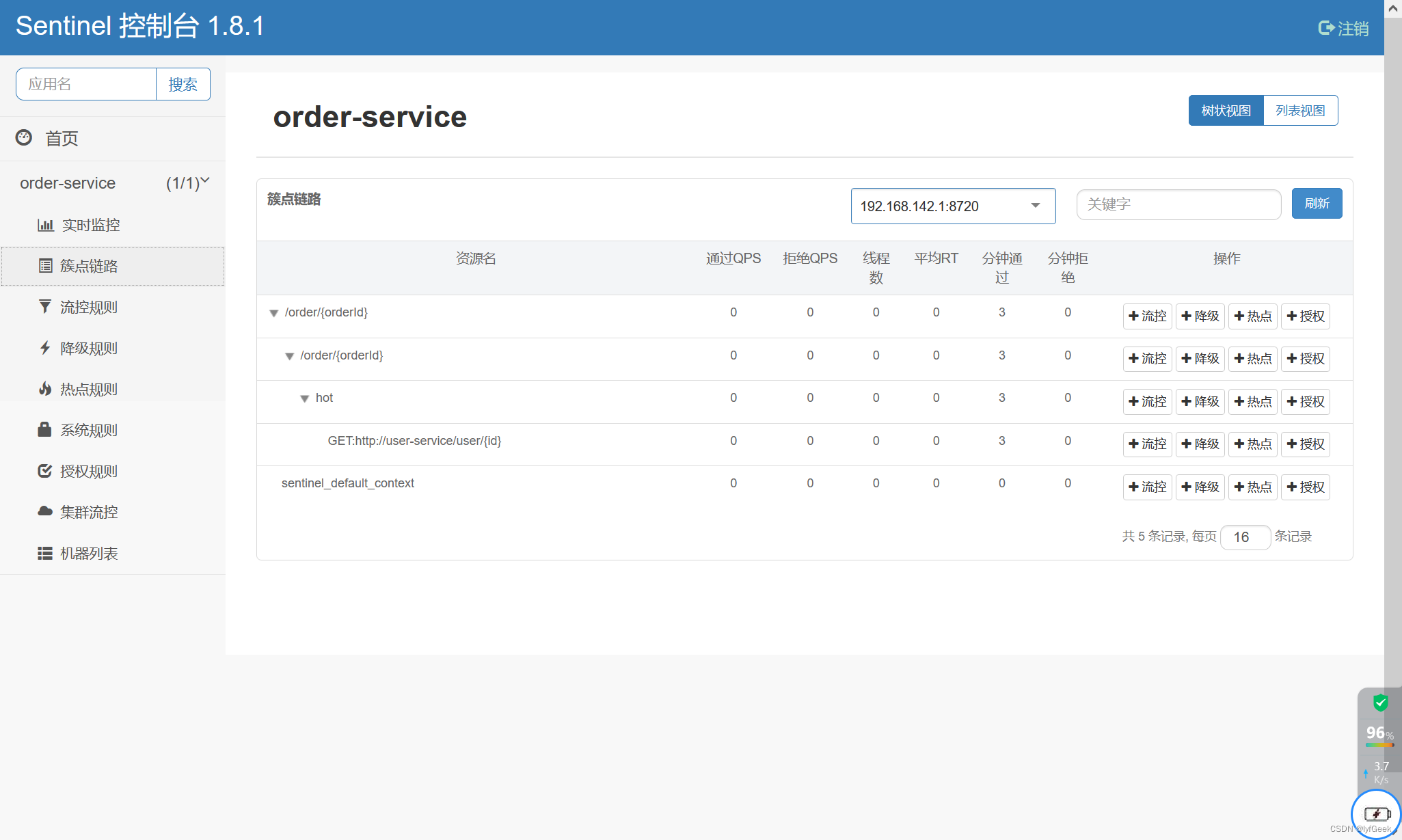Open the machine IP dropdown 192.168.142.1:8720

(x=953, y=206)
